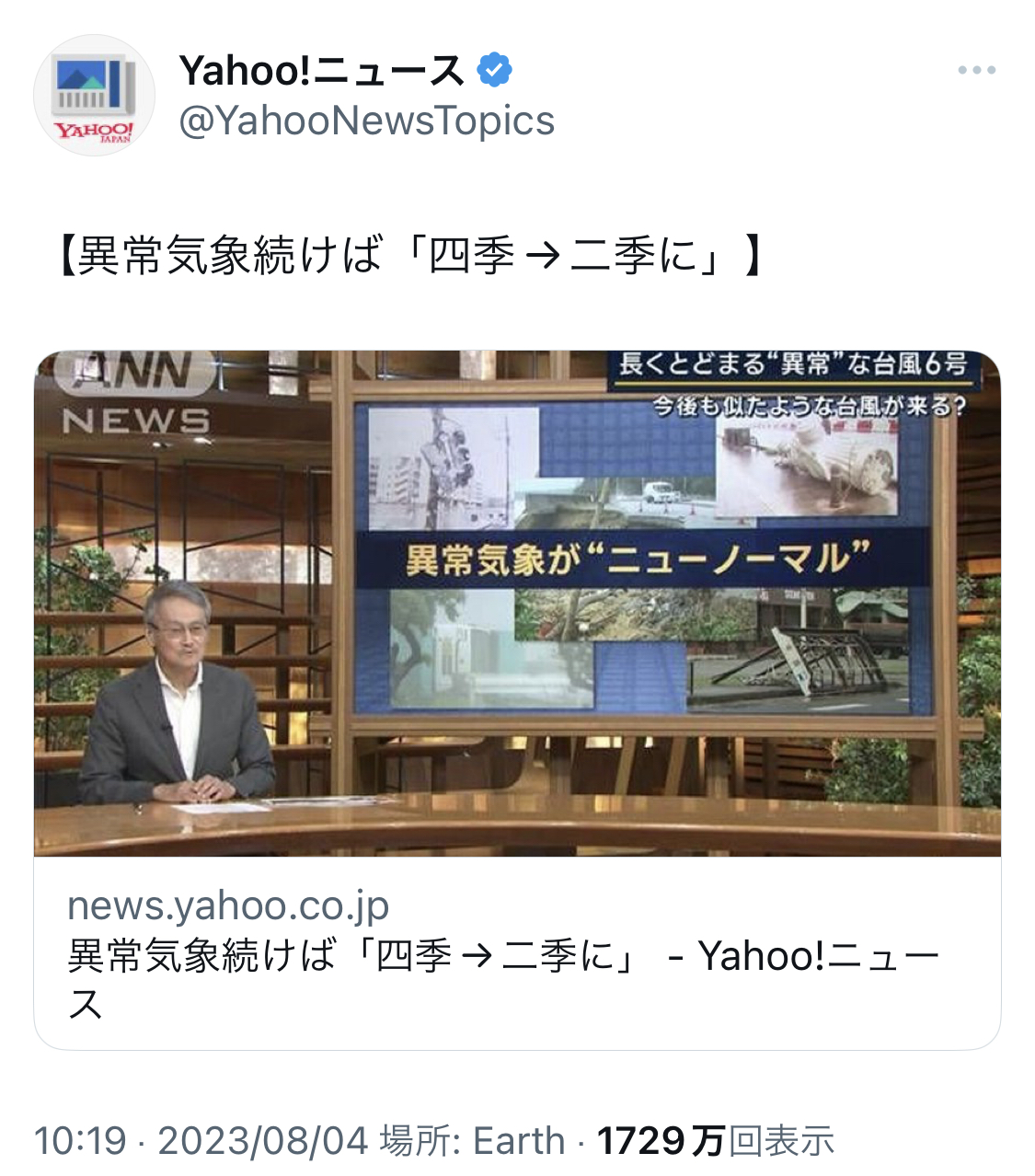This screenshot has width=1035, height=1176.
Task: Click the 2023/08/04 post date
Action: pos(263,1141)
